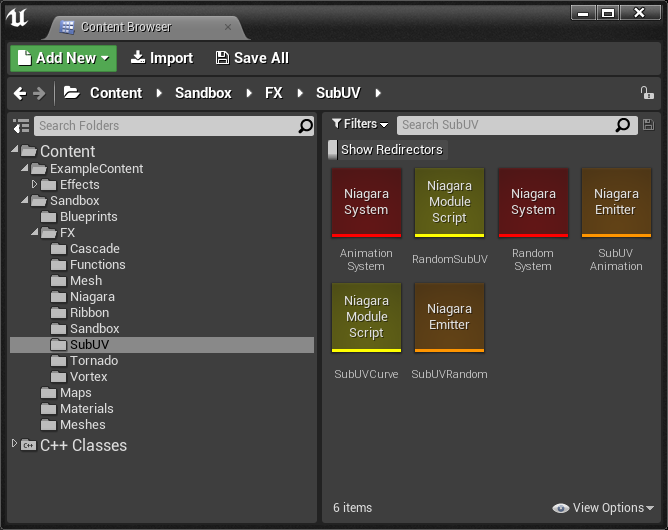Click the magnifier in Search SubUV
668x530 pixels.
(x=622, y=125)
